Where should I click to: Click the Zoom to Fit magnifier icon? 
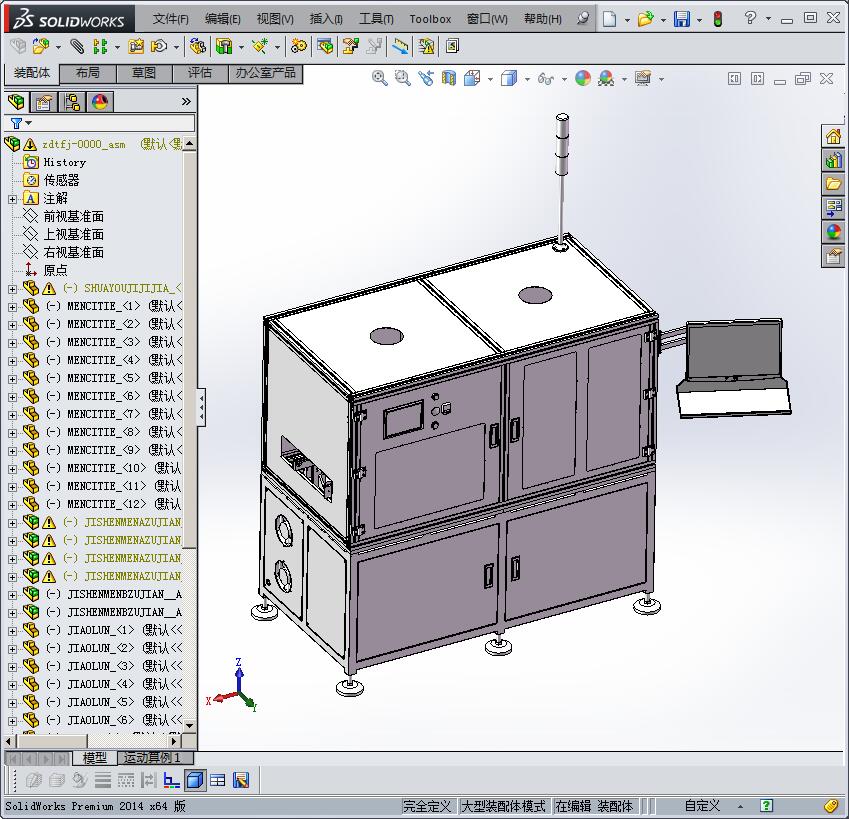click(x=380, y=78)
